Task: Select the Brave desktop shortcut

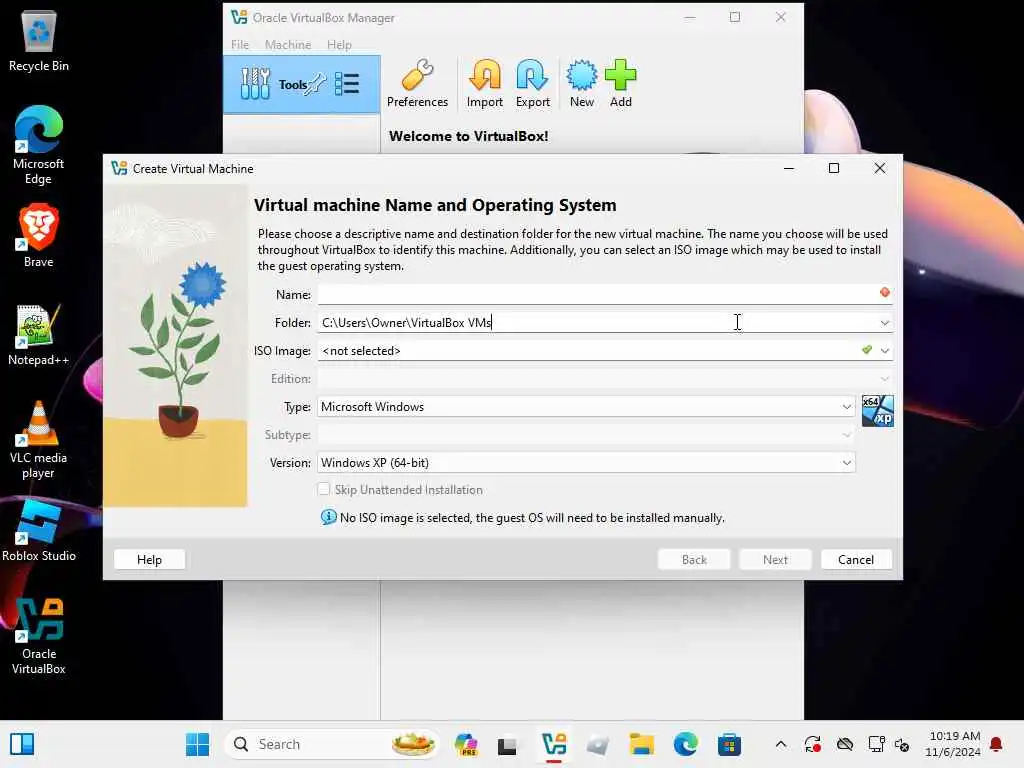Action: (39, 236)
